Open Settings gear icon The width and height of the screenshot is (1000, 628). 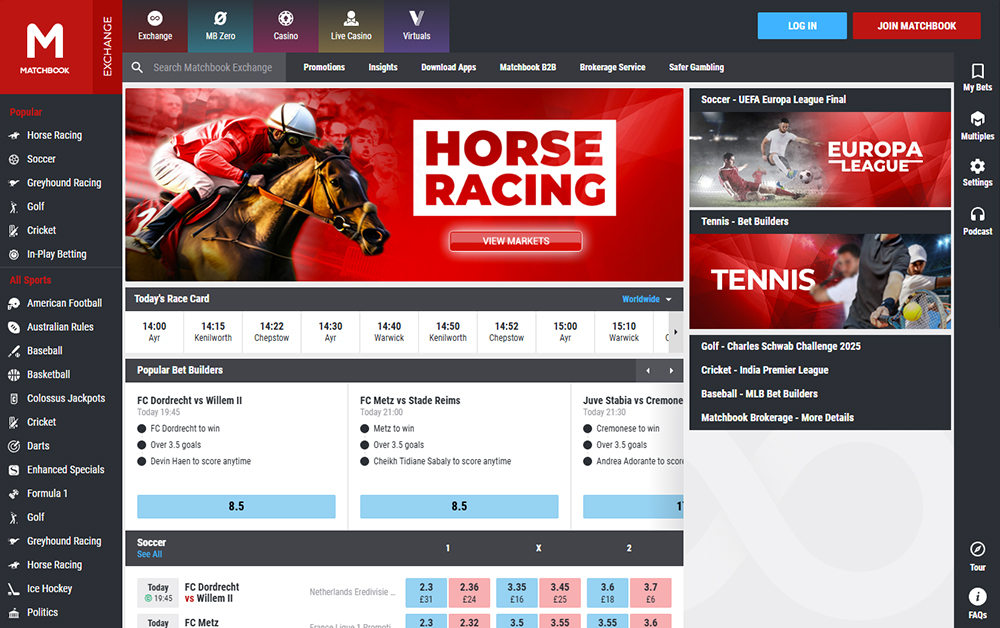click(x=978, y=166)
